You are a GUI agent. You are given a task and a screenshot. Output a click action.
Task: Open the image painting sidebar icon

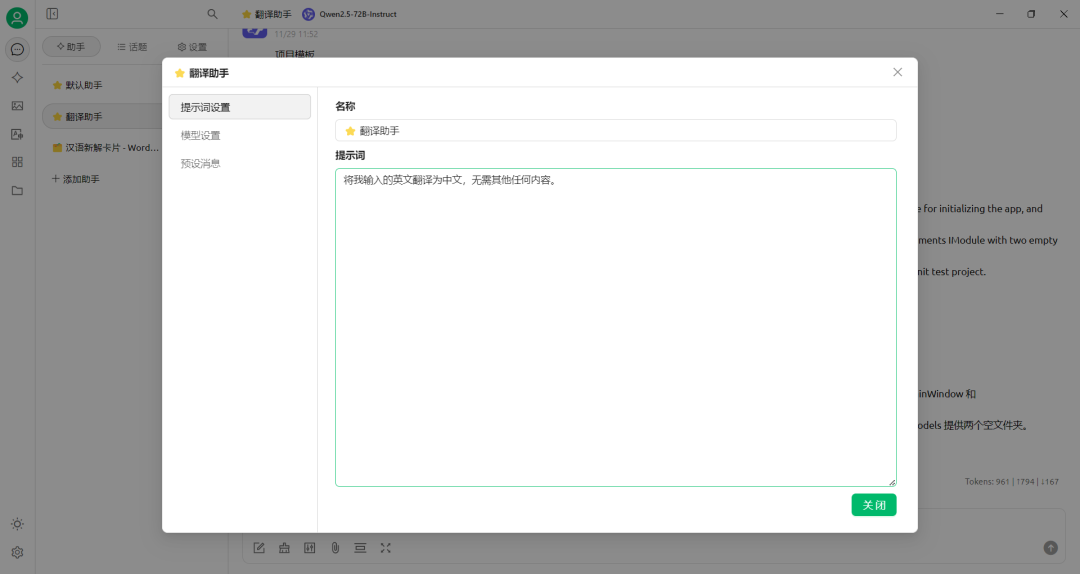tap(17, 105)
